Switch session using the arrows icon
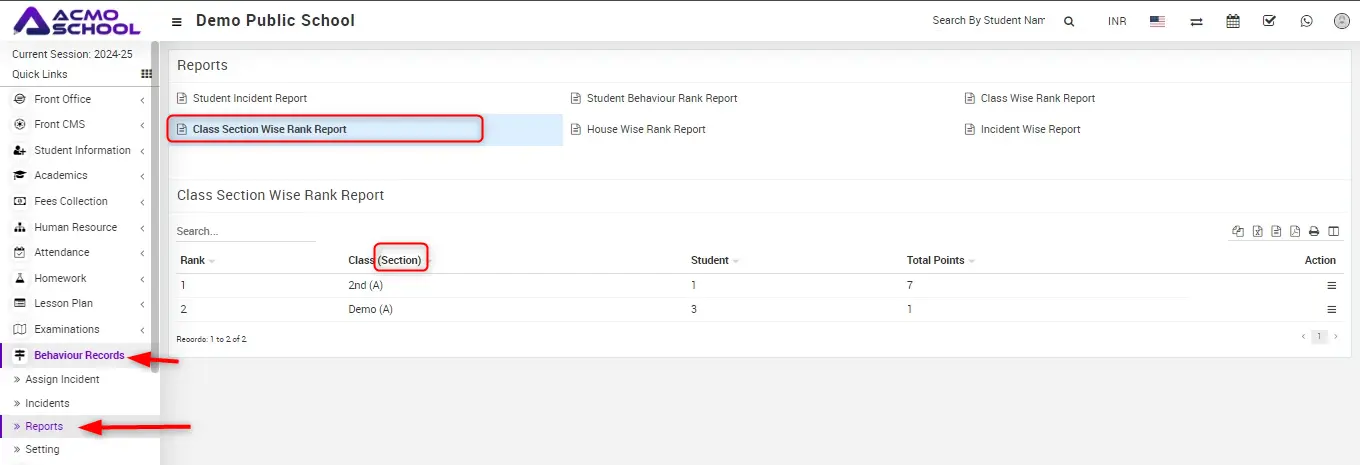 point(1196,22)
